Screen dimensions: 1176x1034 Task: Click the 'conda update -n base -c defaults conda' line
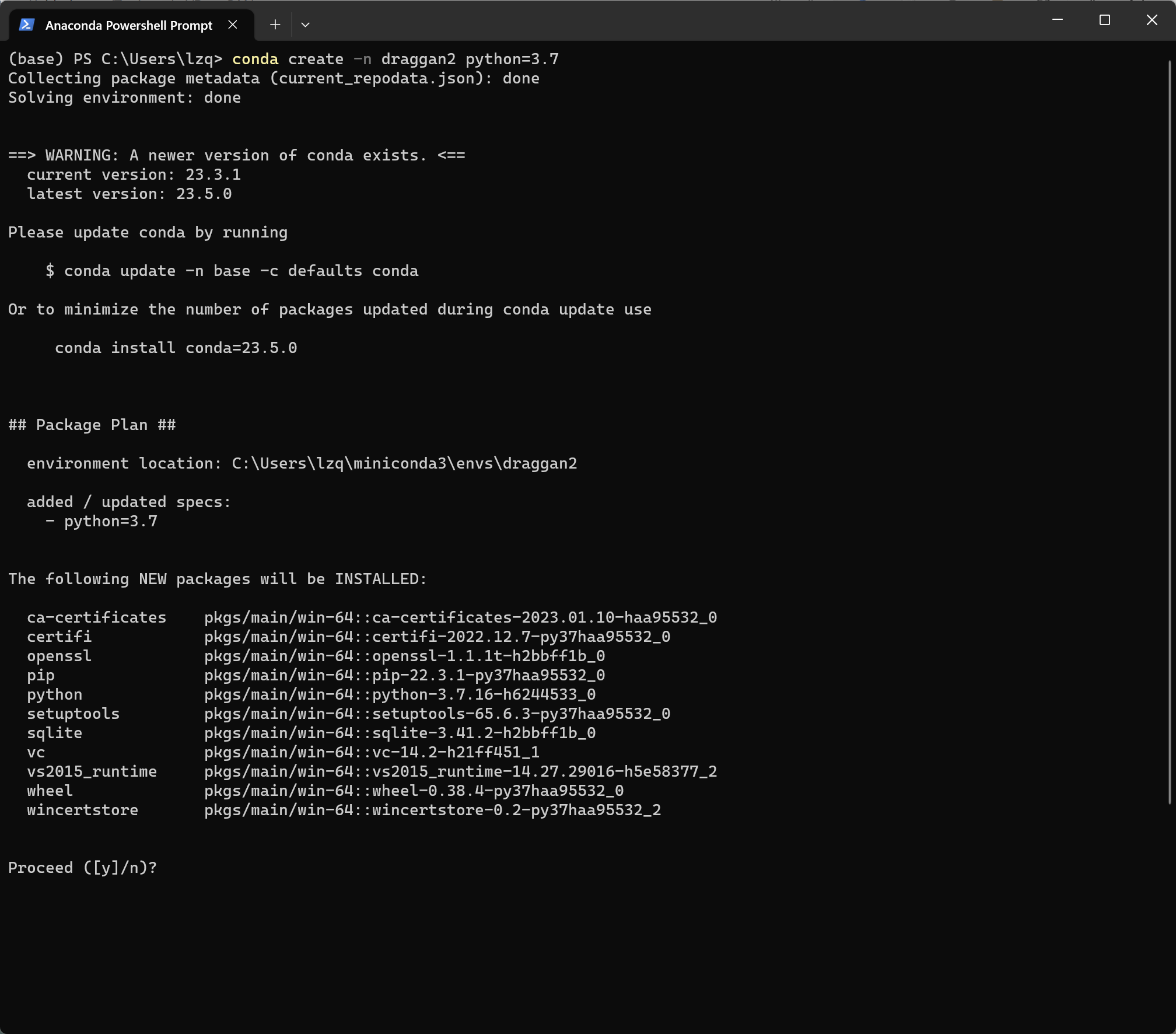(x=232, y=271)
